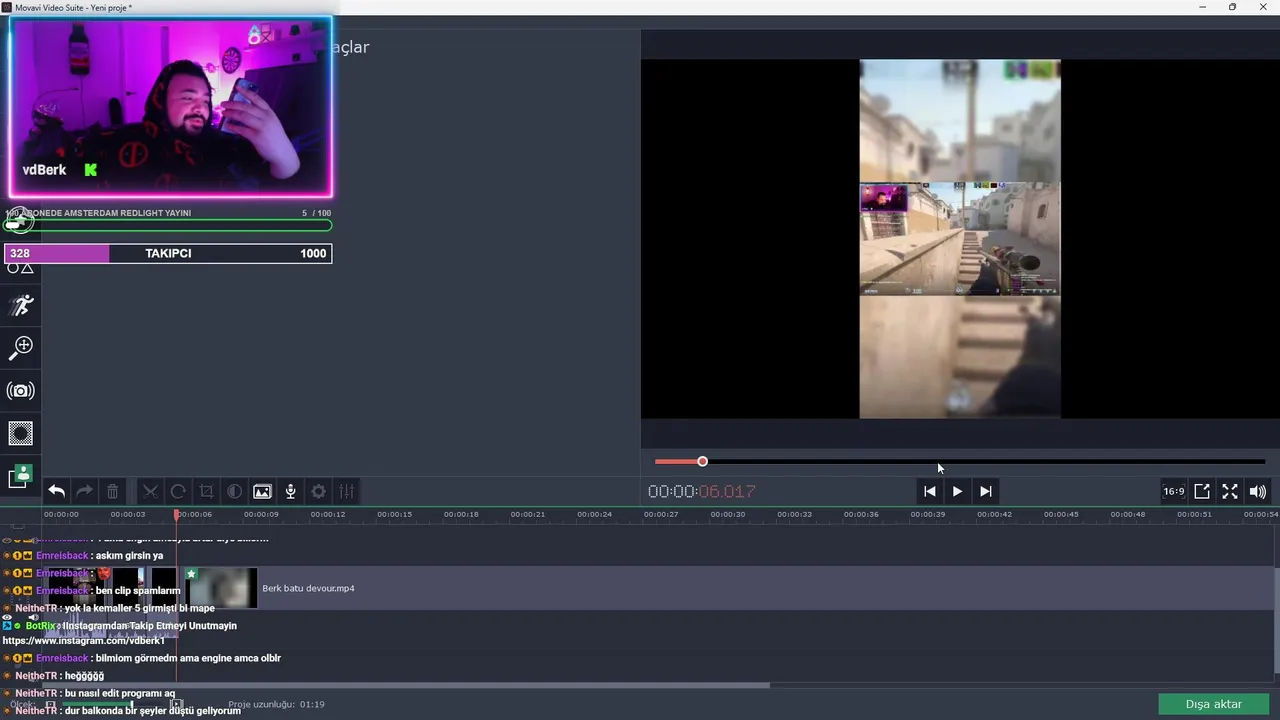Screen dimensions: 1280x720
Task: Open the Animation tool with running figure
Action: click(22, 305)
